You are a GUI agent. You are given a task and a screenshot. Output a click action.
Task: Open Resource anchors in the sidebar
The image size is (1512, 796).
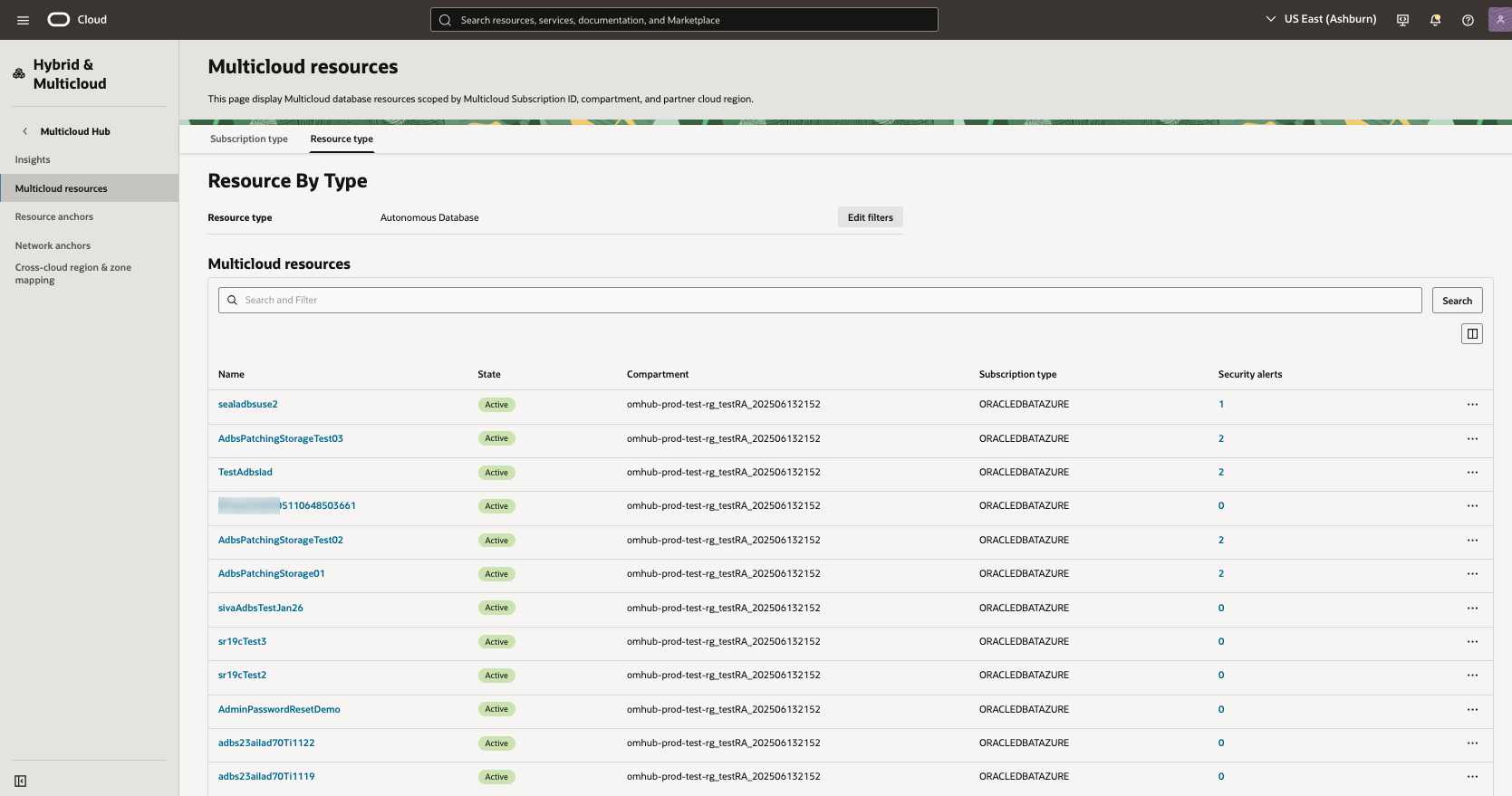click(54, 216)
